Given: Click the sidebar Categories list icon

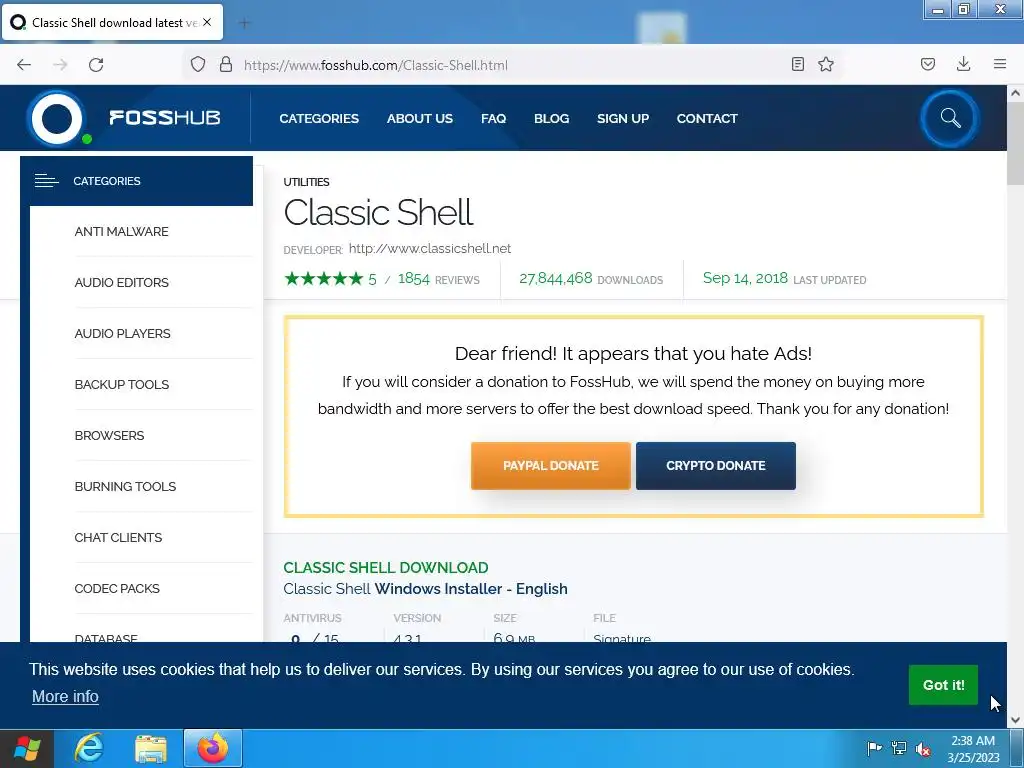Looking at the screenshot, I should point(46,181).
